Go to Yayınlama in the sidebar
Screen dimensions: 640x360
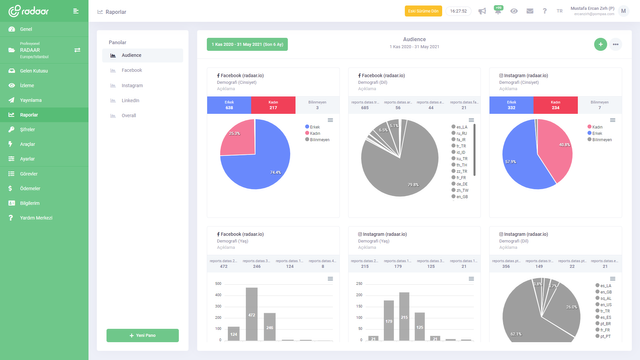tap(44, 100)
